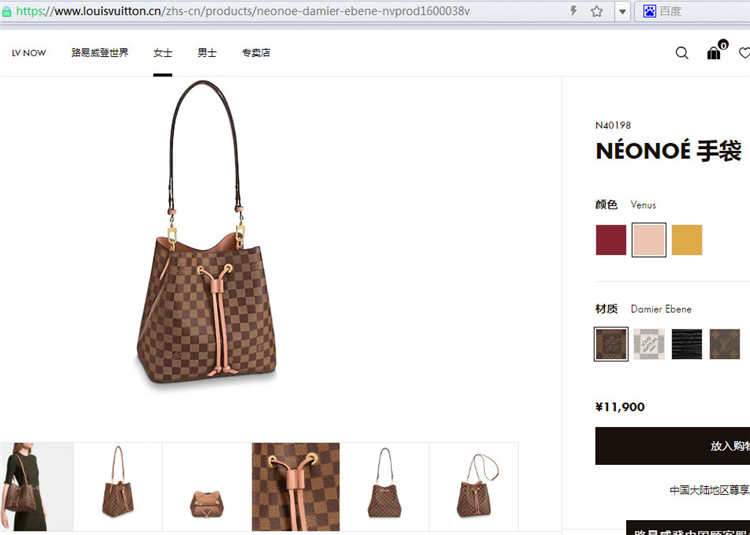The image size is (750, 535).
Task: Select Damier Ebene material swatch
Action: [611, 344]
